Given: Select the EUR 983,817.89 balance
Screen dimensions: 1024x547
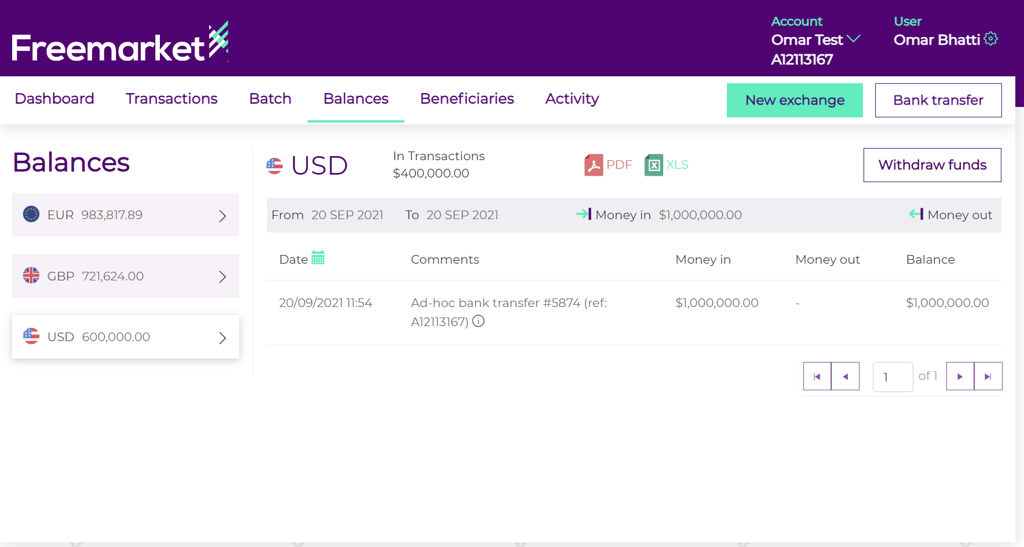Looking at the screenshot, I should pyautogui.click(x=125, y=215).
